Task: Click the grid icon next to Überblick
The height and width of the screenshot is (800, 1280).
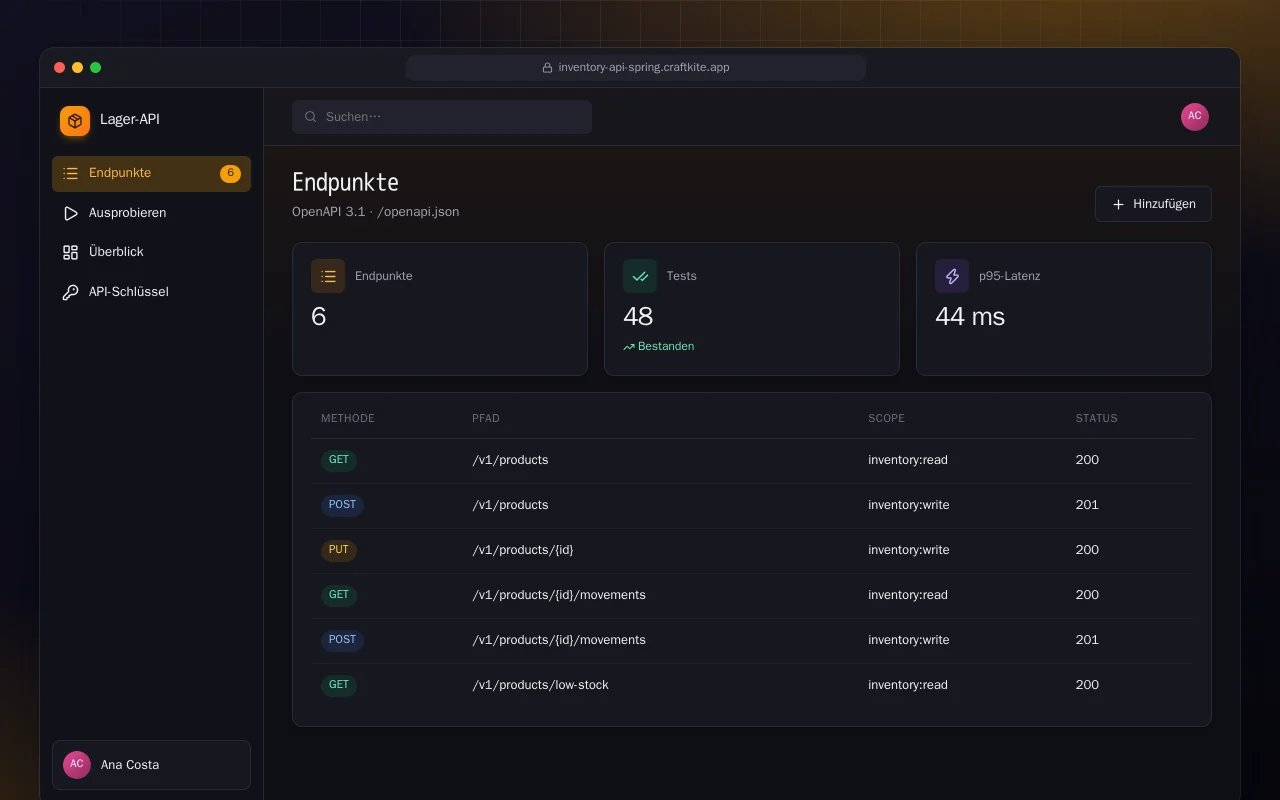Action: pyautogui.click(x=70, y=252)
